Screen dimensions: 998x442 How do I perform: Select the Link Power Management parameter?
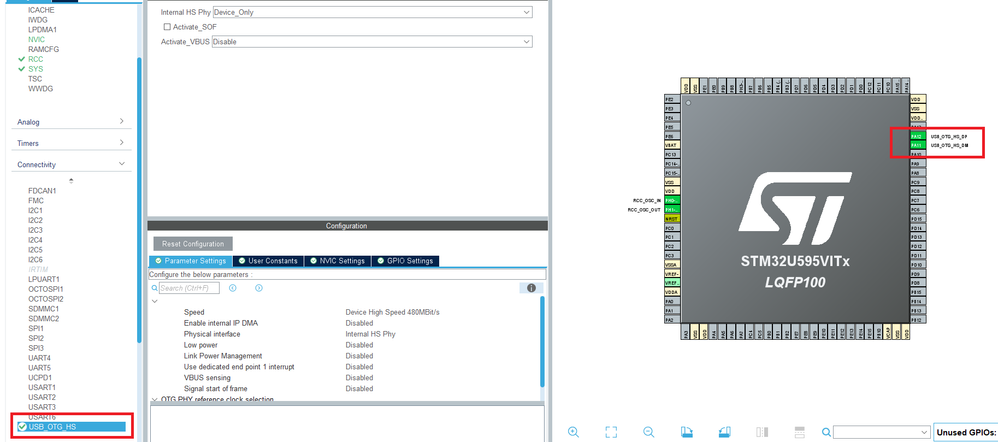tap(223, 356)
